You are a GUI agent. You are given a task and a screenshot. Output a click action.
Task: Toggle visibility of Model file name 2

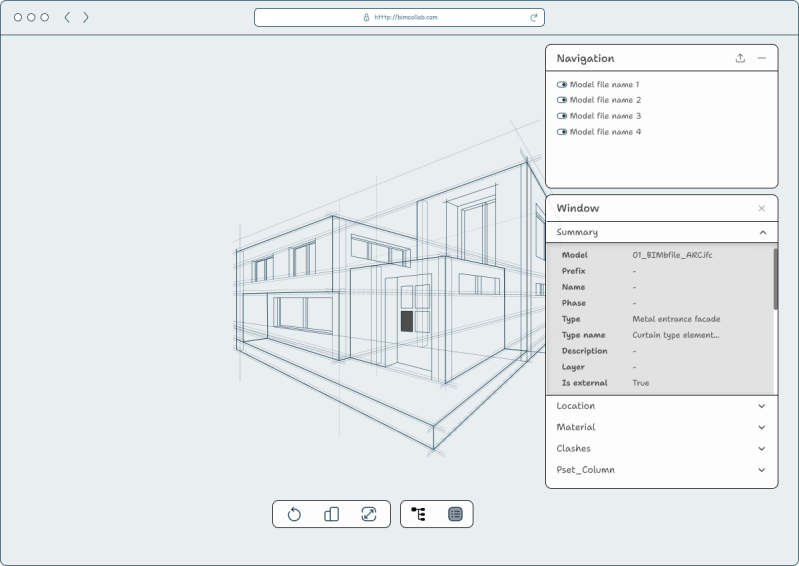(x=562, y=100)
